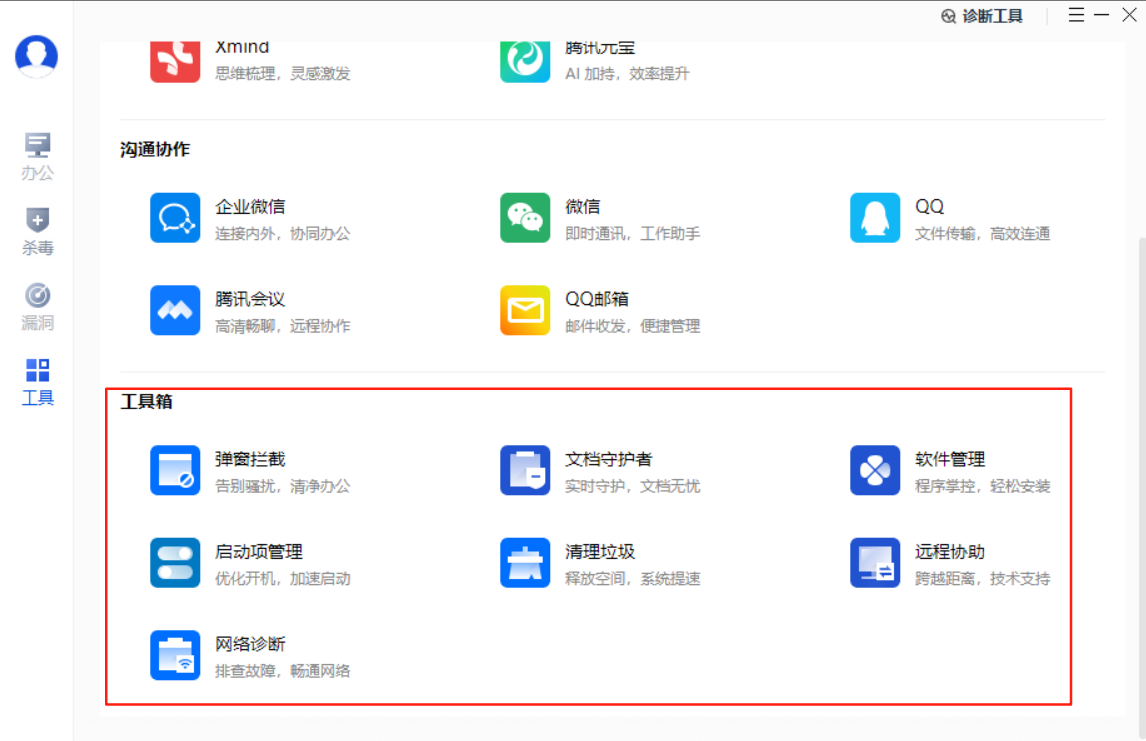Viewport: 1146px width, 741px height.
Task: Click the 思维梳理，灵感激发 description
Action: coord(283,74)
